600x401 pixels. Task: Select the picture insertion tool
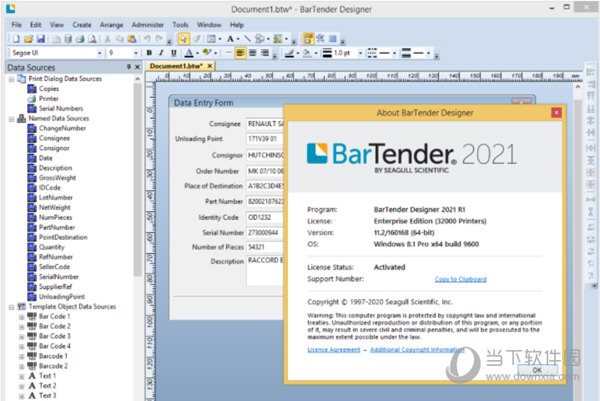(278, 39)
